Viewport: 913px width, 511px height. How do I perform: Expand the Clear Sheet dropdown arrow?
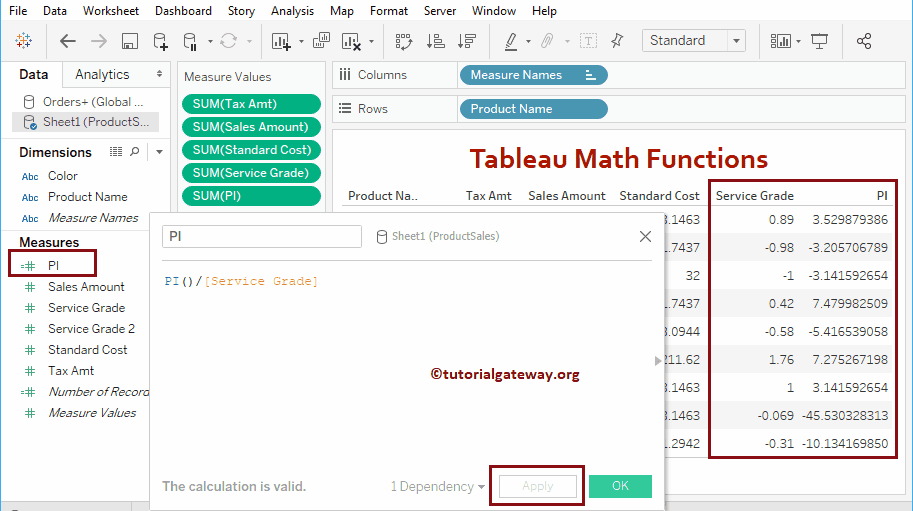371,41
